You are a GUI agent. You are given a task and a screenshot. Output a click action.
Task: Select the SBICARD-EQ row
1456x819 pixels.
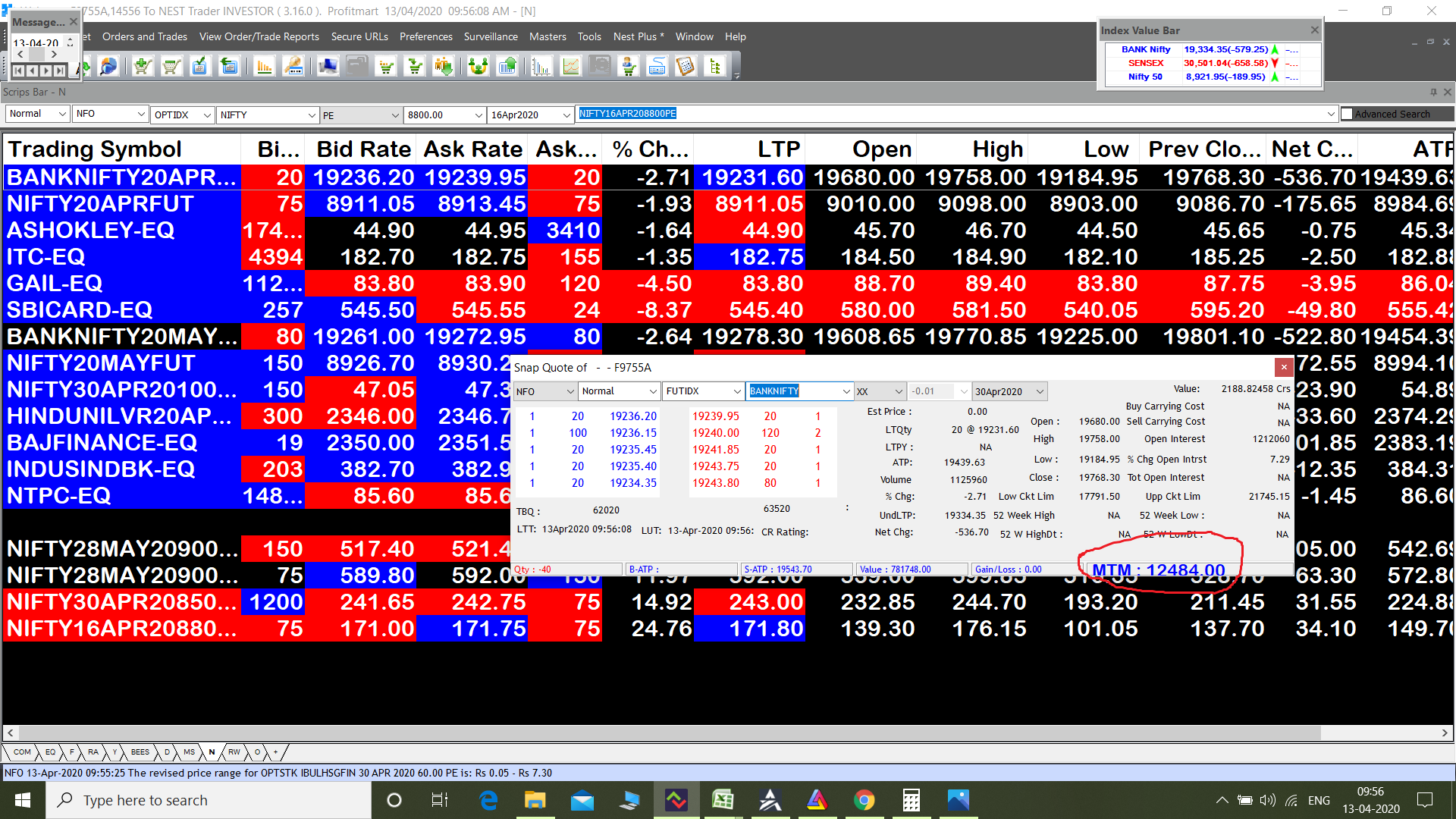728,310
